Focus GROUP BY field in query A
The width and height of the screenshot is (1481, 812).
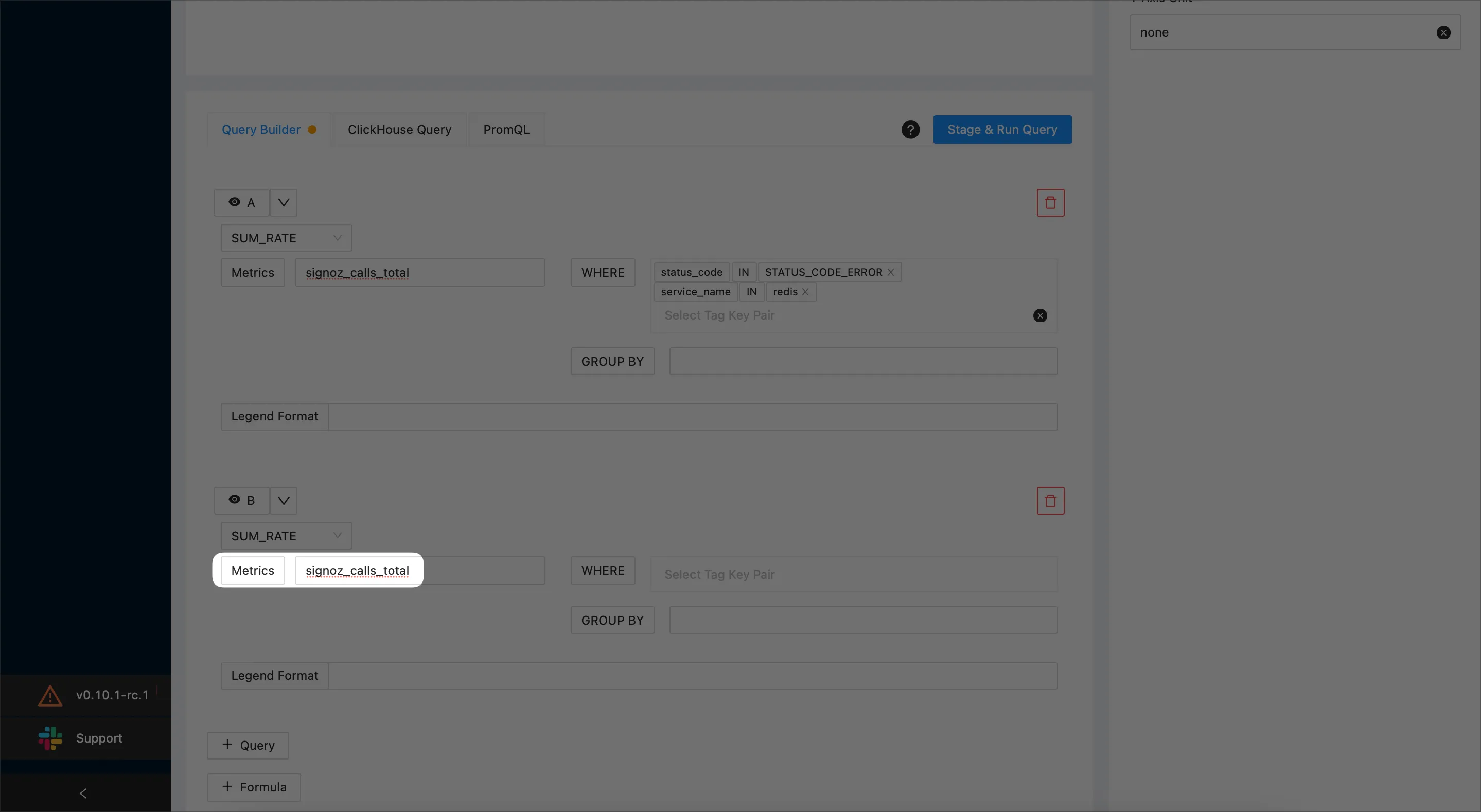click(x=863, y=361)
